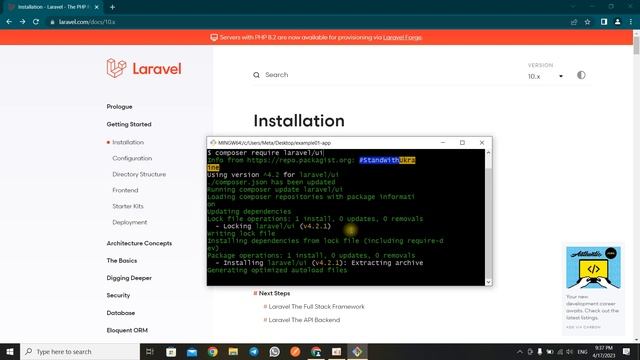
Task: Open the Directory Structure sidebar link
Action: (139, 174)
